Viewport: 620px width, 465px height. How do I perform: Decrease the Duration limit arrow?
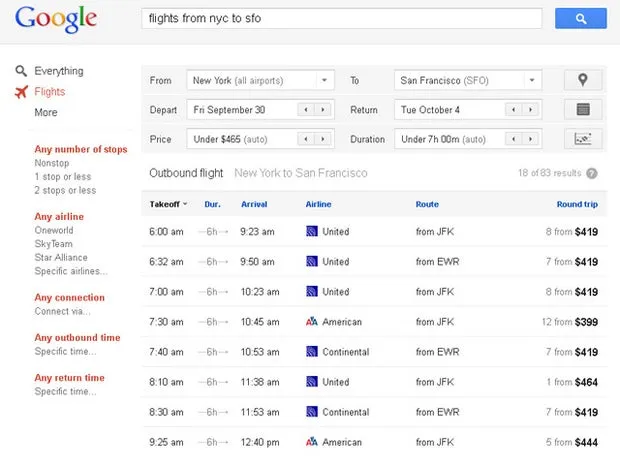[x=513, y=139]
